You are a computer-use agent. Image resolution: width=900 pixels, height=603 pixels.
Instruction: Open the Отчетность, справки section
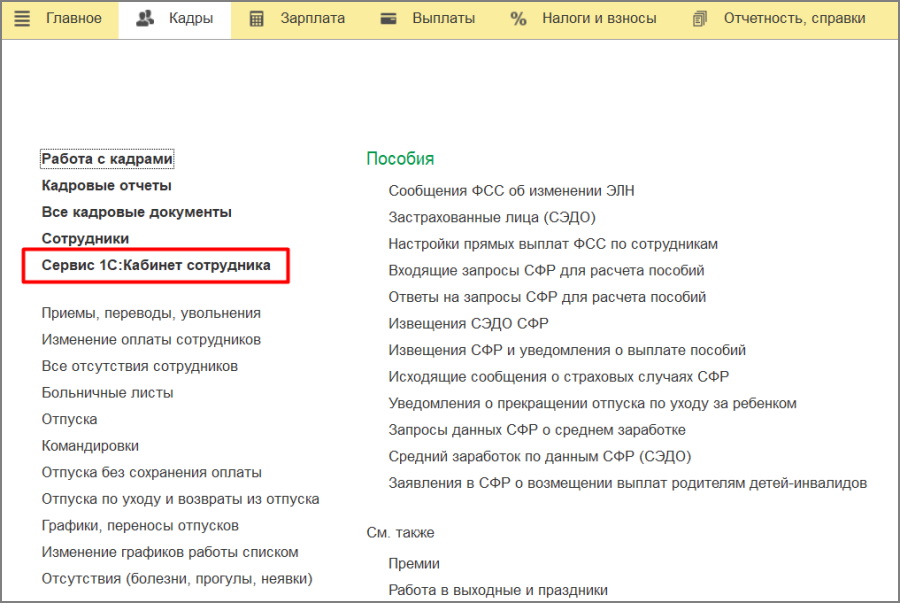point(794,18)
